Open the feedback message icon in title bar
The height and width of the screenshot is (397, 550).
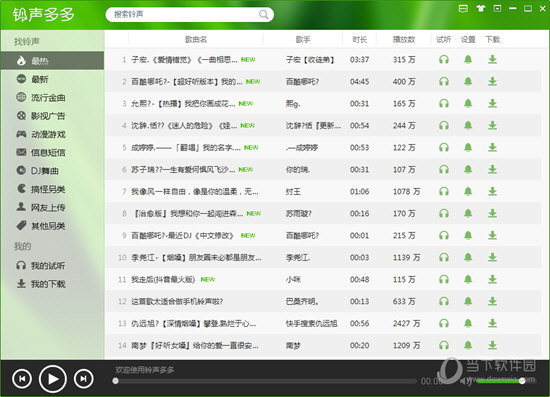coord(463,8)
